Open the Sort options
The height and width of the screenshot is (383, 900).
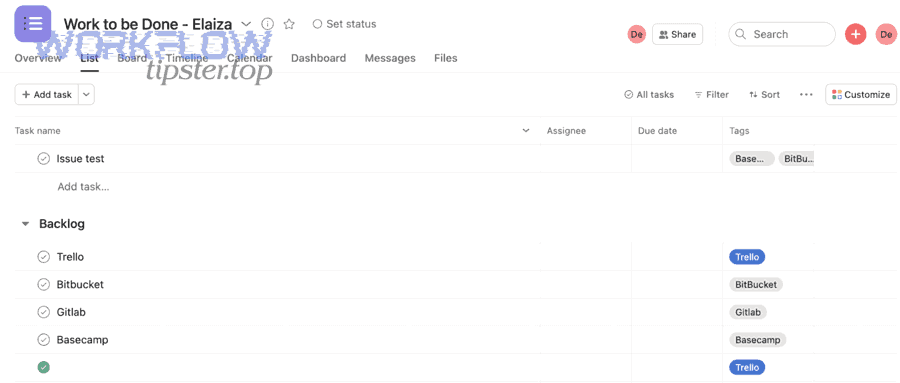tap(765, 95)
